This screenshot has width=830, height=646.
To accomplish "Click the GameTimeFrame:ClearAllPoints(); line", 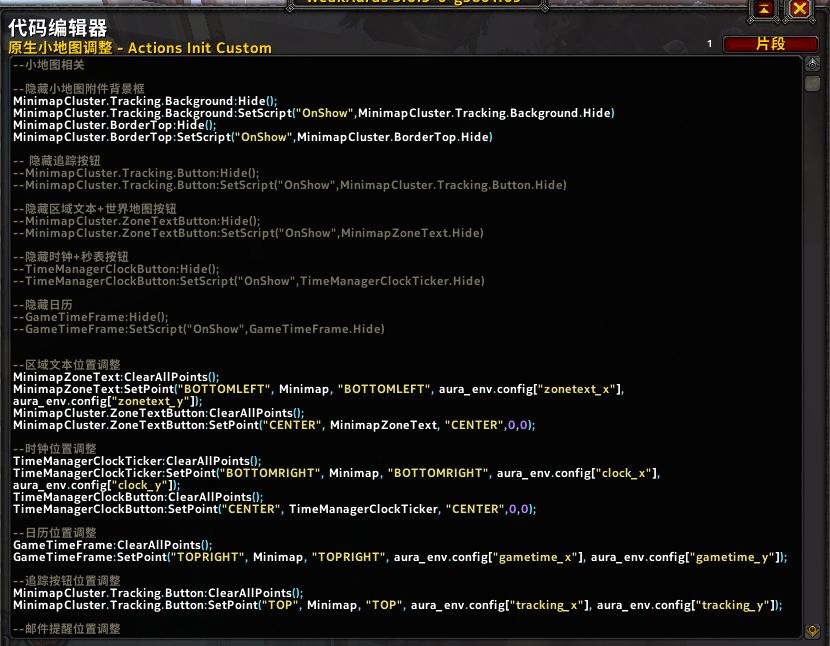I will pos(112,545).
